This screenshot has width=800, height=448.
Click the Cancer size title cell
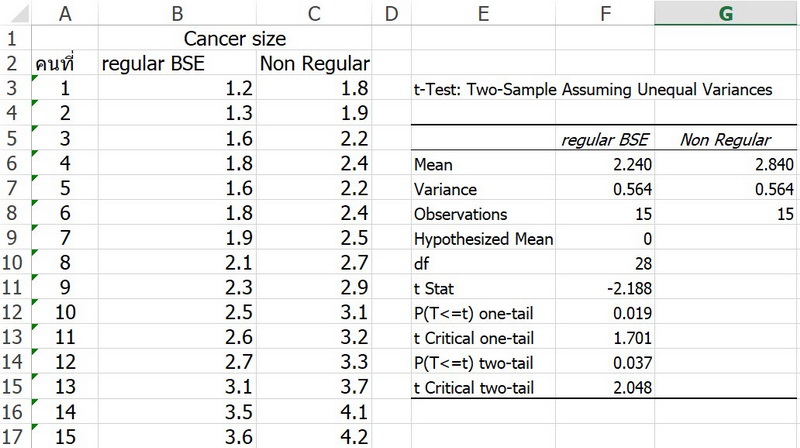coord(235,38)
